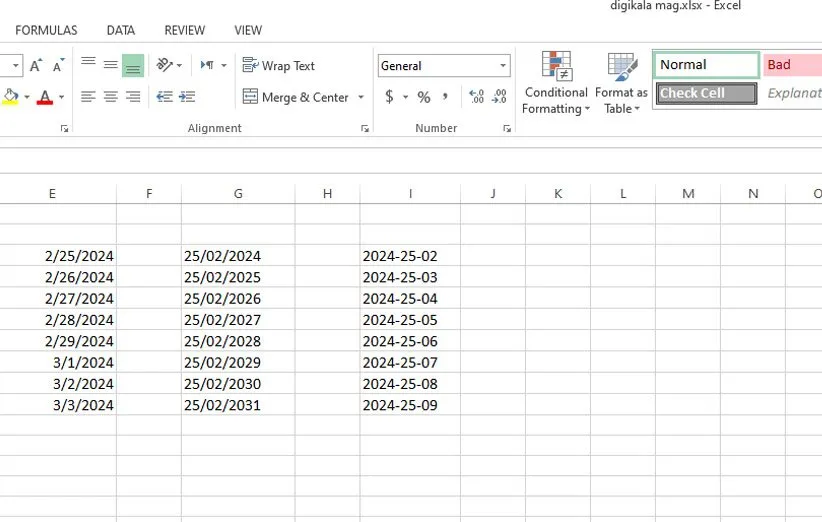This screenshot has width=822, height=522.
Task: Click the Center horizontal alignment icon
Action: pyautogui.click(x=110, y=97)
